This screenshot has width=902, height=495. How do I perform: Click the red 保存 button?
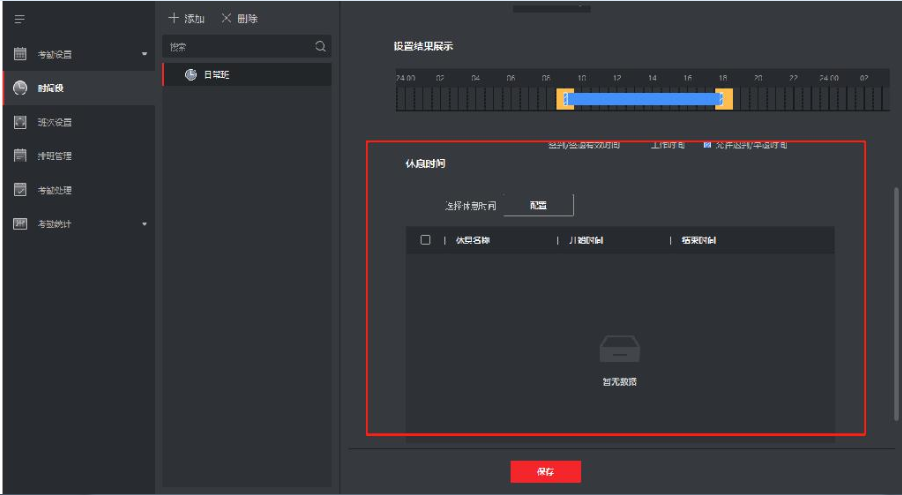click(x=545, y=471)
